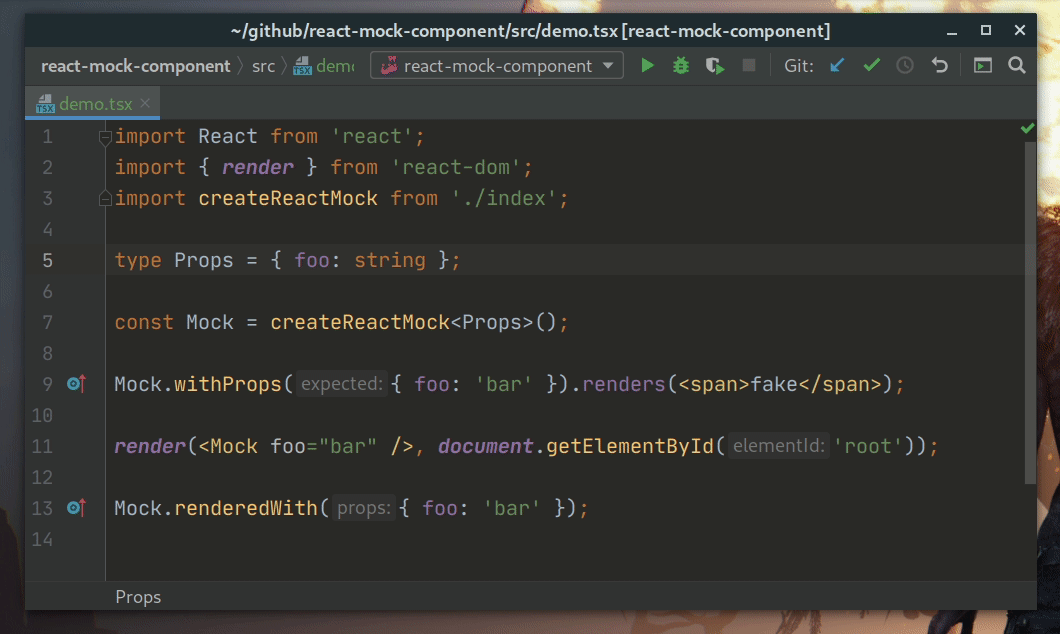
Task: Click the inspection status checkmark
Action: pos(1027,128)
